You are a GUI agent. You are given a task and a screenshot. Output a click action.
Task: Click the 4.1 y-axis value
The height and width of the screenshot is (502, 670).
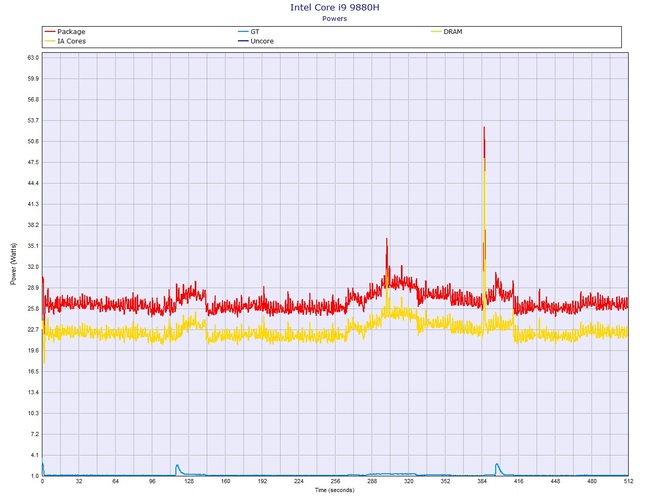(34, 455)
